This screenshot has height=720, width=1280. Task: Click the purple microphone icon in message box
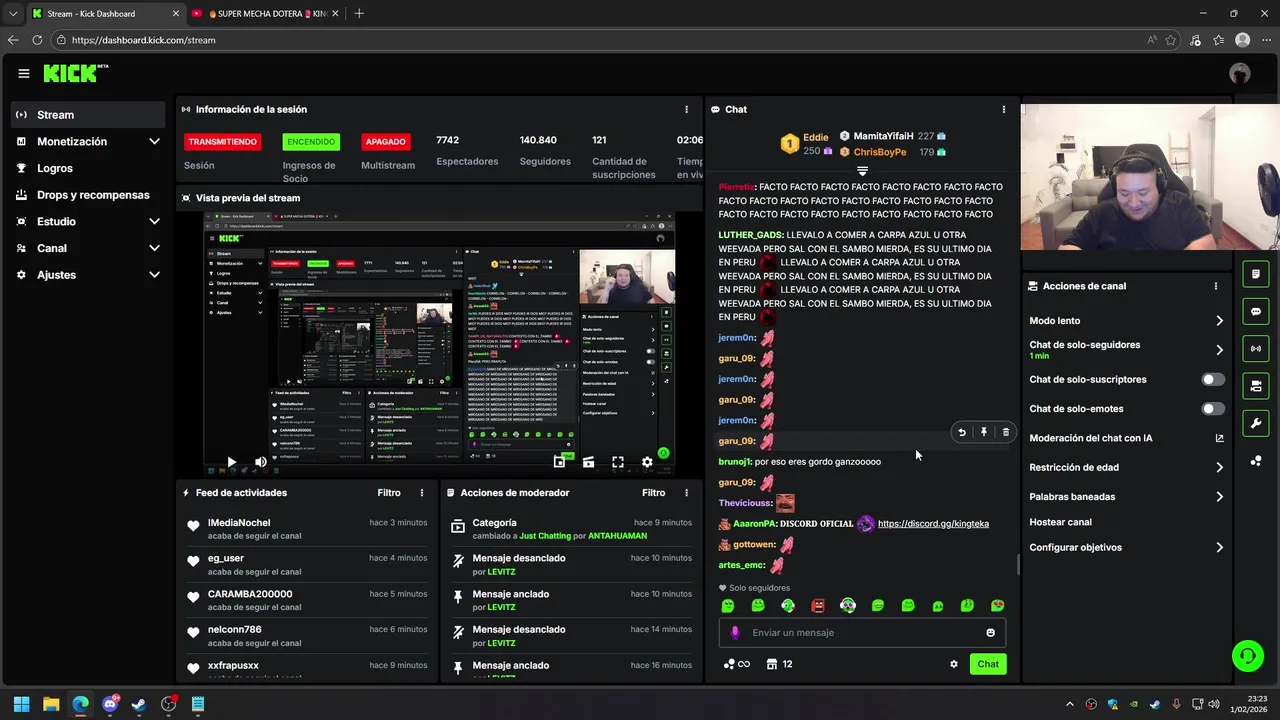[x=735, y=633]
